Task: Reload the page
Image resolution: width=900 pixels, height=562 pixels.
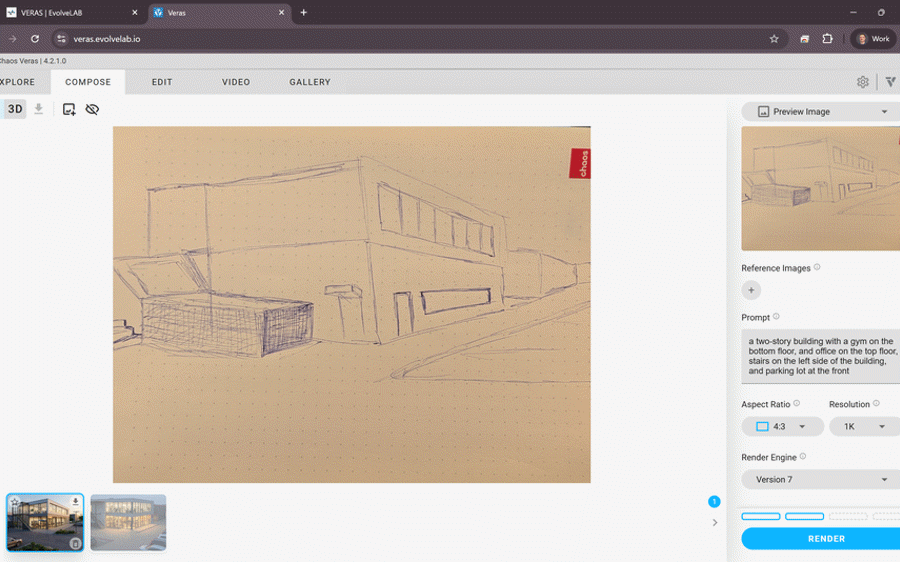Action: click(x=35, y=39)
